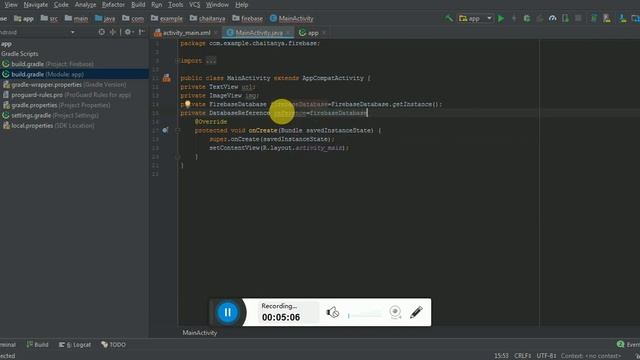Adjust the recorder volume slider

[x=364, y=315]
